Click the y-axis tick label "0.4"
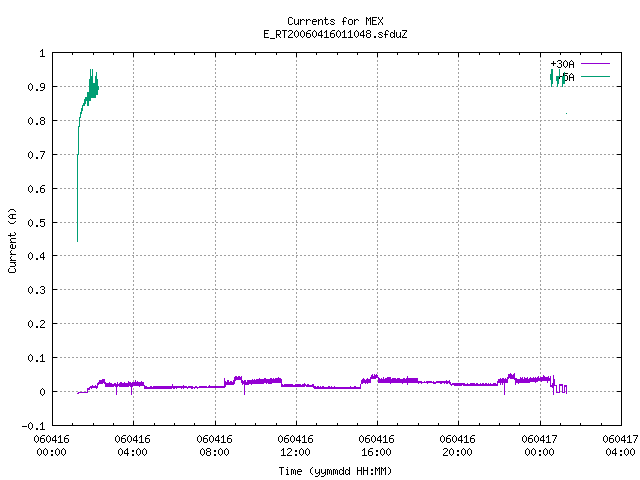The height and width of the screenshot is (480, 640). coord(36,256)
